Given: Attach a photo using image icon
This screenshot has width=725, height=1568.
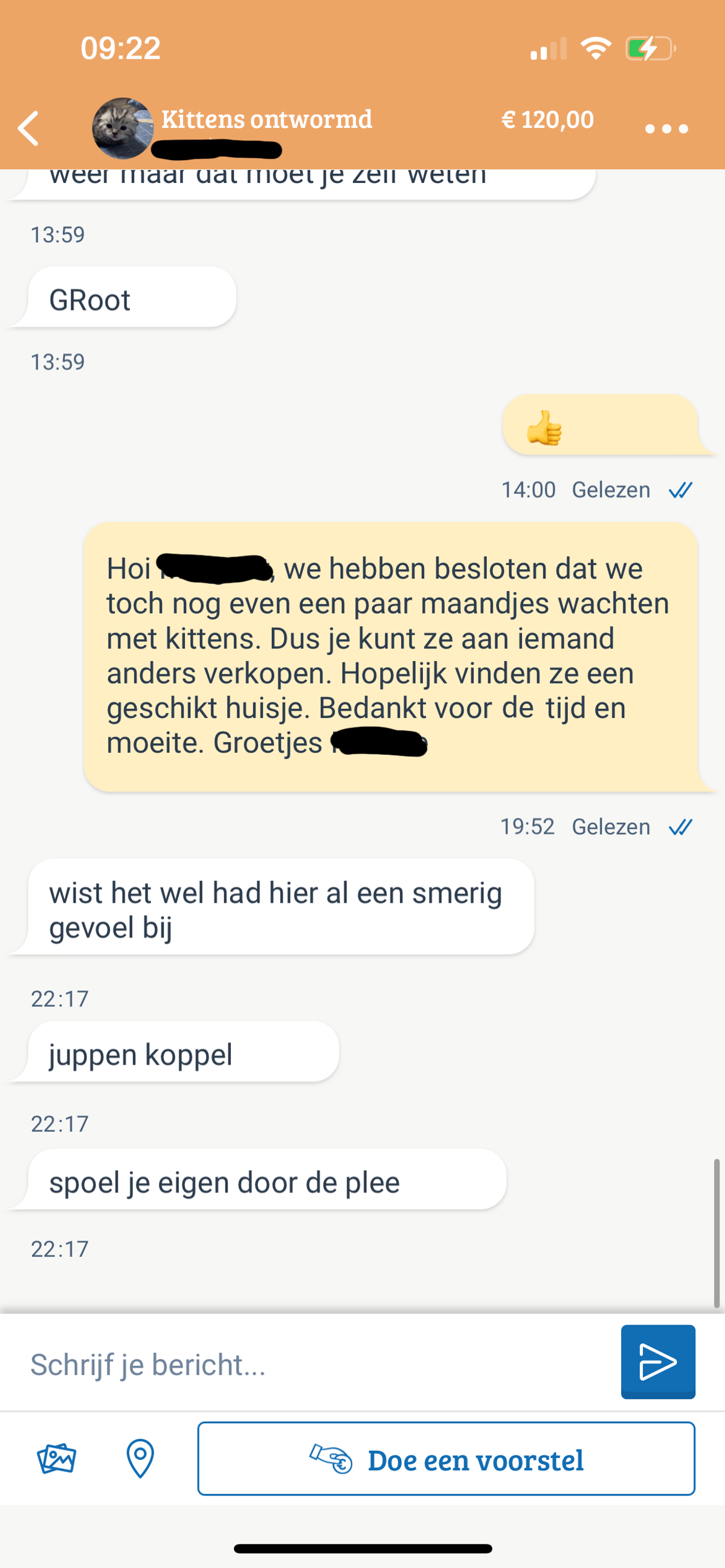Looking at the screenshot, I should point(56,1459).
